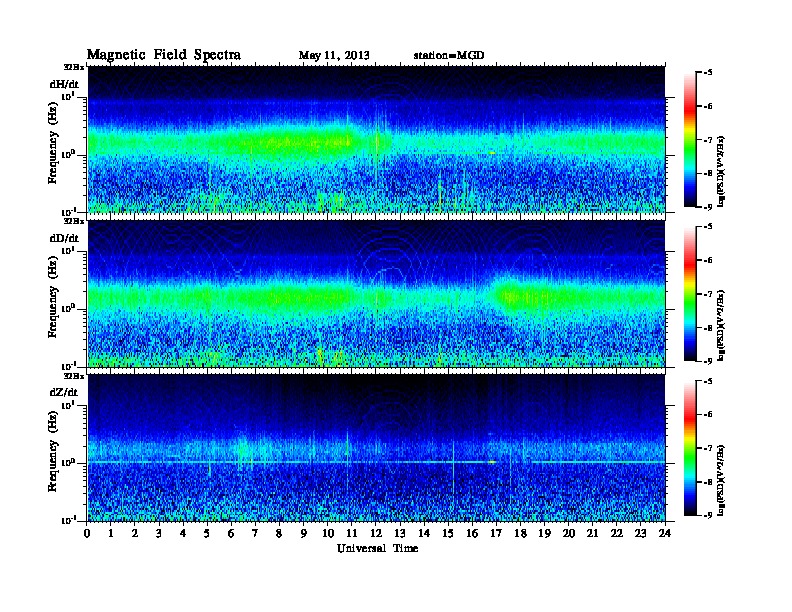
Task: Click the "32Hz" label atop dH/dt panel
Action: (x=74, y=66)
